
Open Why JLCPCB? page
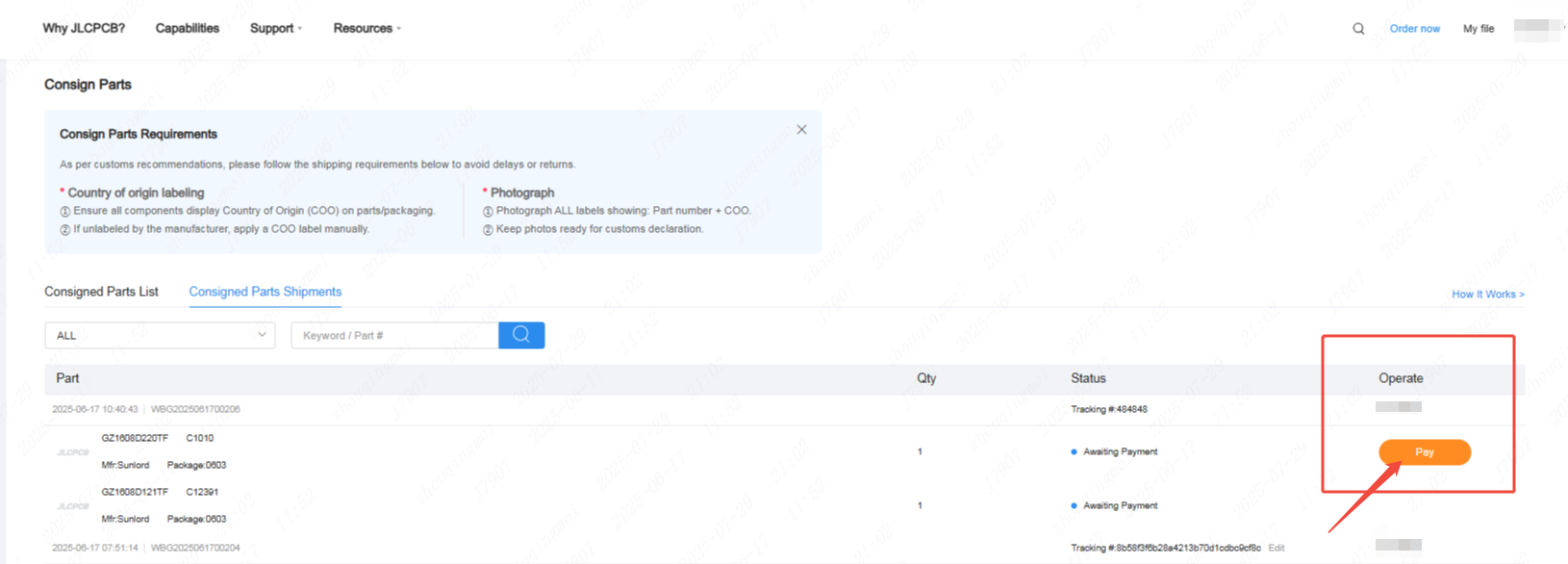[x=84, y=29]
